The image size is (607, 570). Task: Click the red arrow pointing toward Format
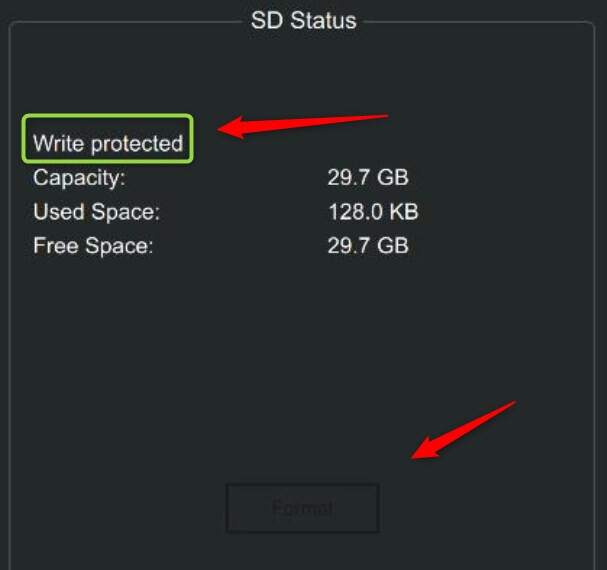(x=463, y=430)
